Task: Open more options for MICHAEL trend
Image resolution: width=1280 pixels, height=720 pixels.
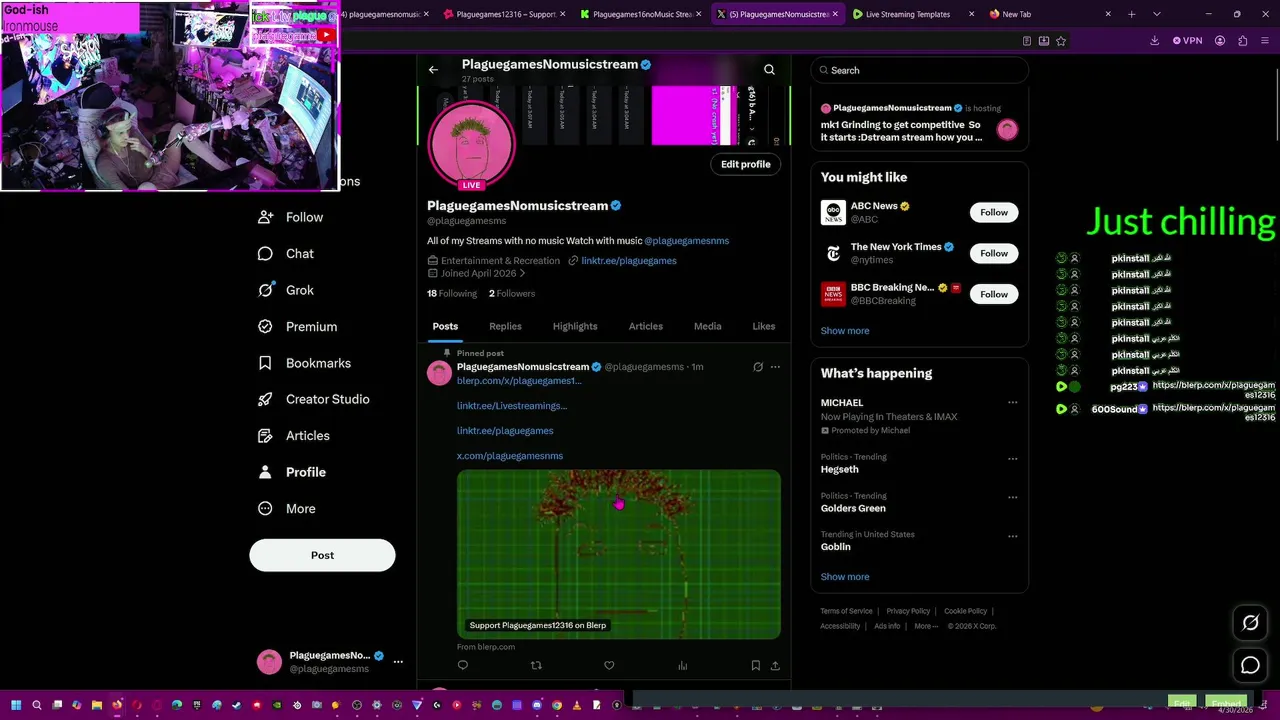Action: 1012,403
